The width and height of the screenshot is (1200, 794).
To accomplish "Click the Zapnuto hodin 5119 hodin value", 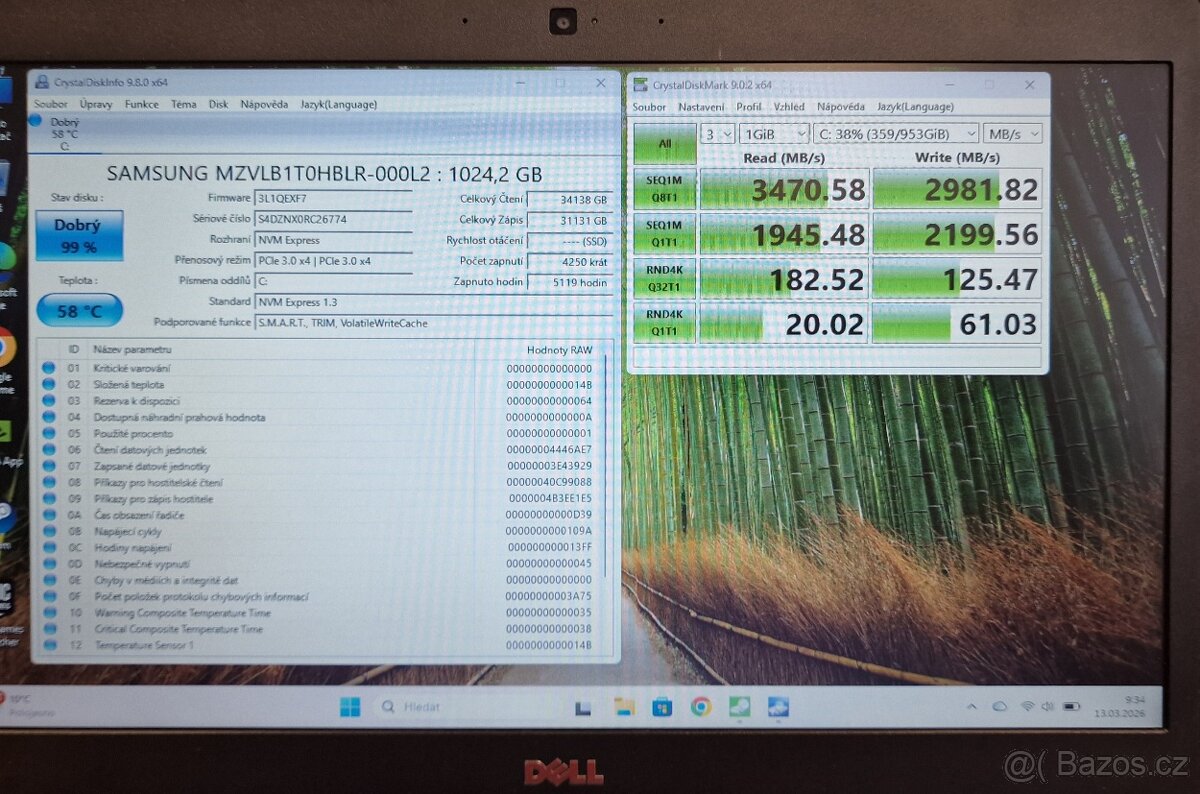I will [x=569, y=283].
